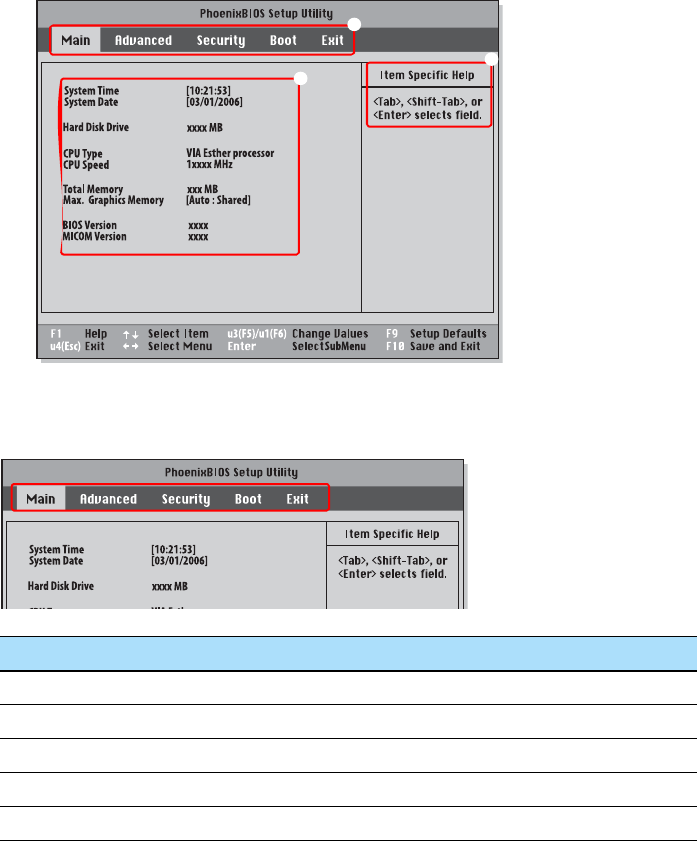The height and width of the screenshot is (841, 697).
Task: Click System Time value [10:21:53] in lower screen
Action: (x=174, y=549)
